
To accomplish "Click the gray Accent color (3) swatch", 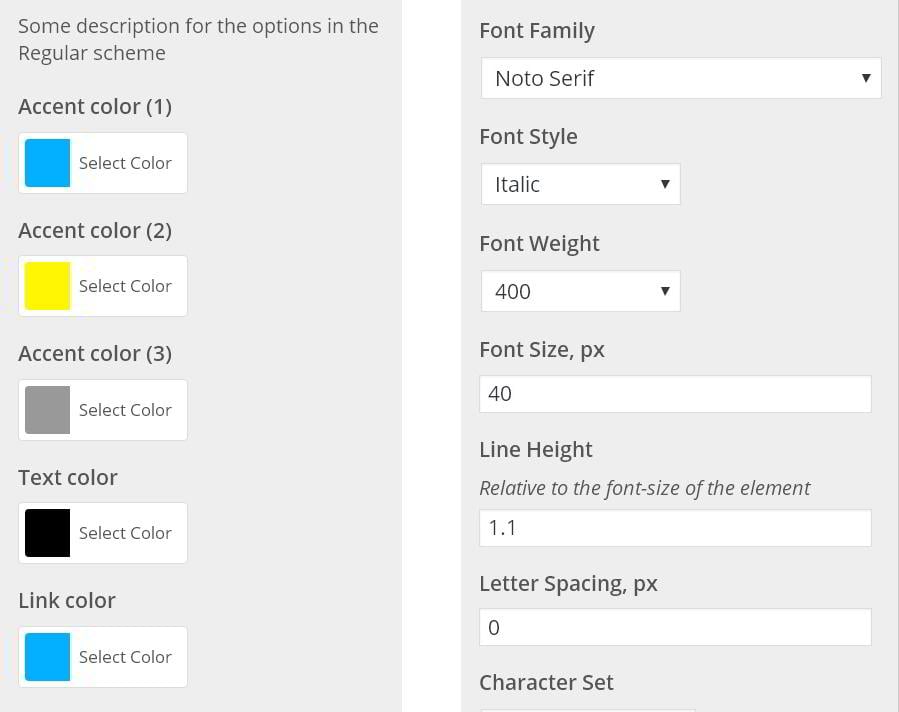I will point(47,410).
